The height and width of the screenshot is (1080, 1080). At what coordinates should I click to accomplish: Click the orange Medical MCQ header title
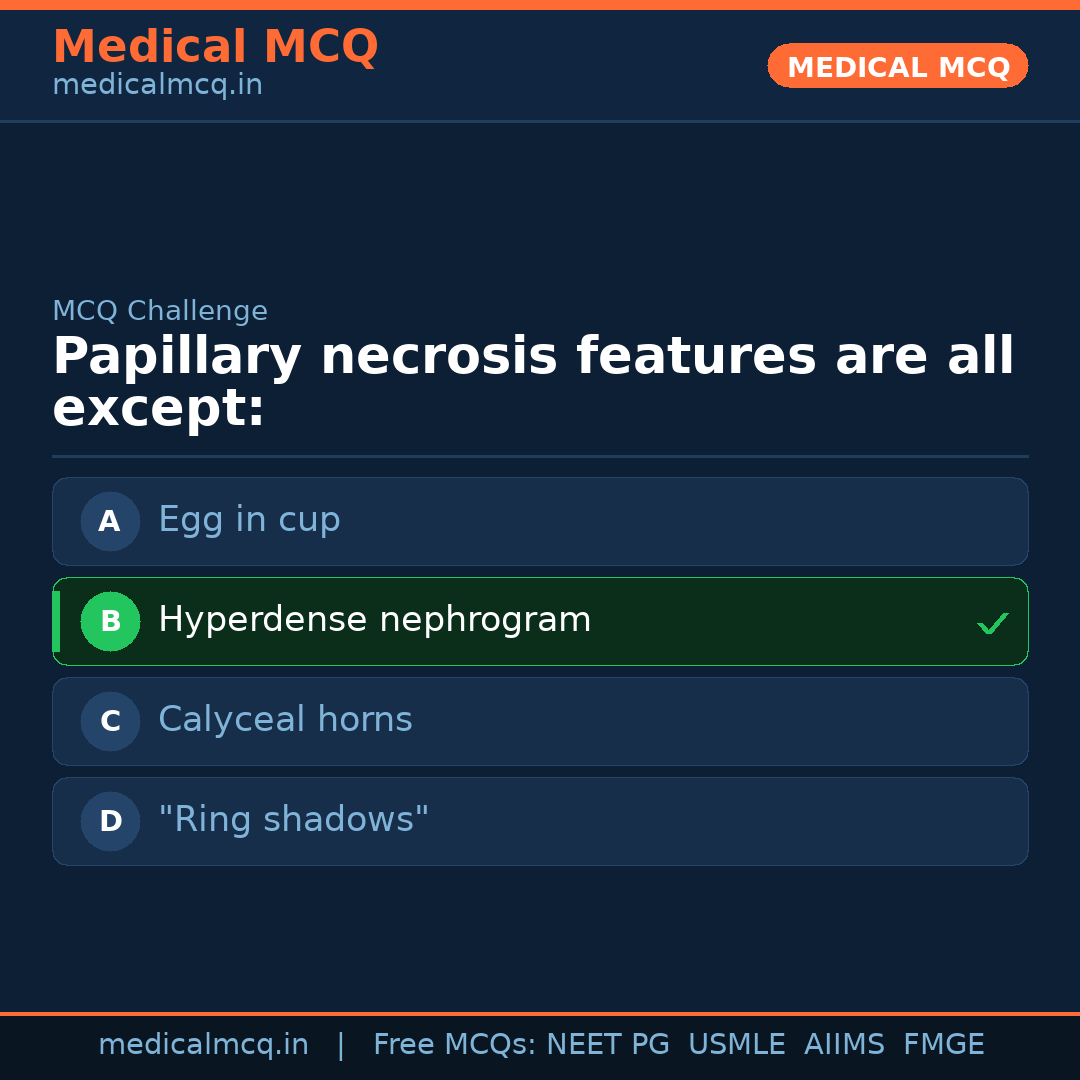click(x=215, y=47)
